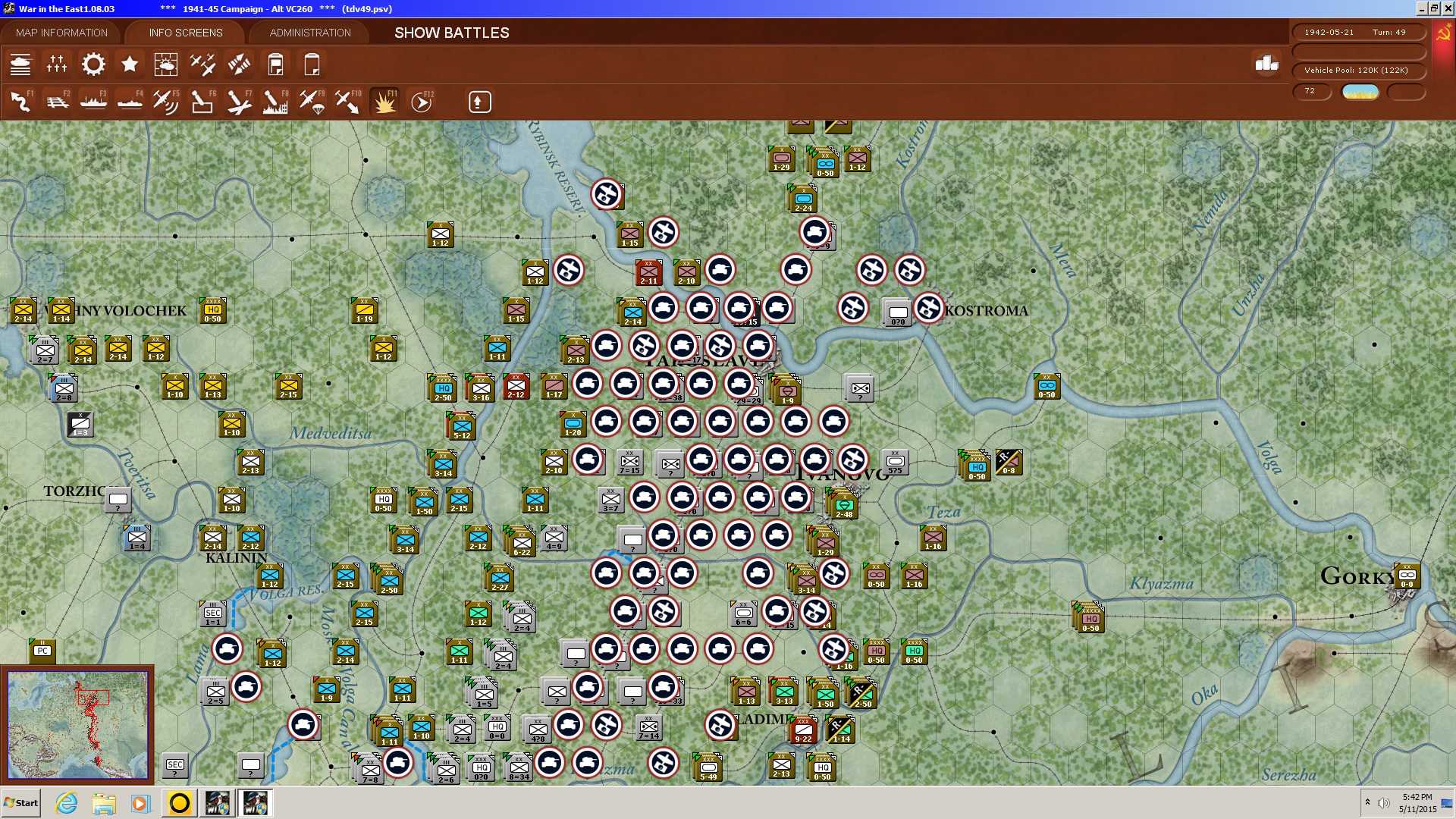1456x819 pixels.
Task: Toggle the F11 show battles explosion icon
Action: point(384,102)
